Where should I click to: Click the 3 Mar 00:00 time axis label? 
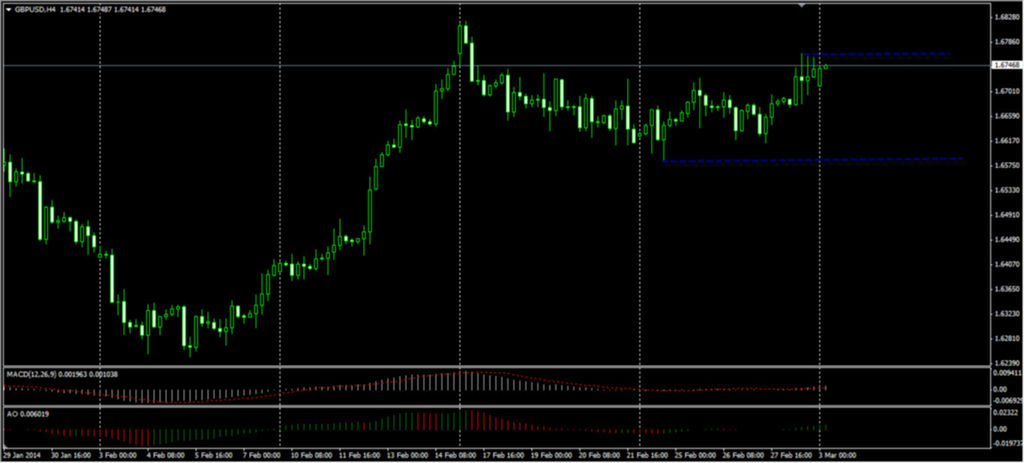[x=840, y=453]
